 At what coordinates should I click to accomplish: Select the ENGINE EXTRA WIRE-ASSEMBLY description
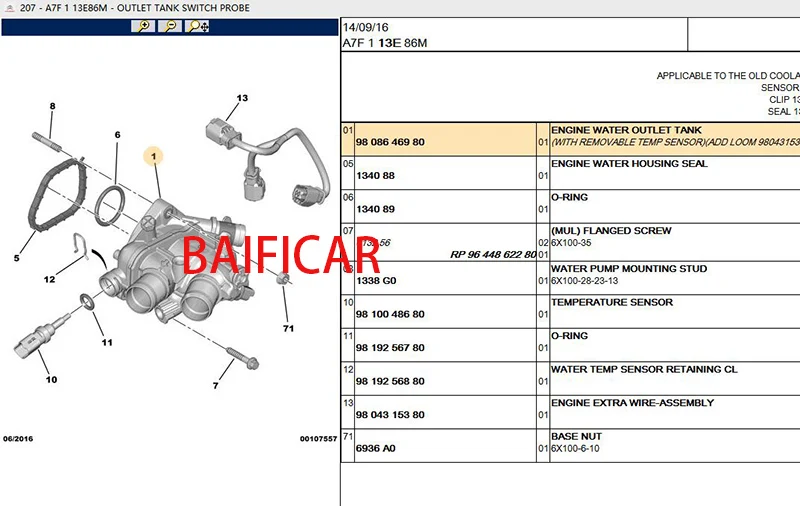coord(633,403)
